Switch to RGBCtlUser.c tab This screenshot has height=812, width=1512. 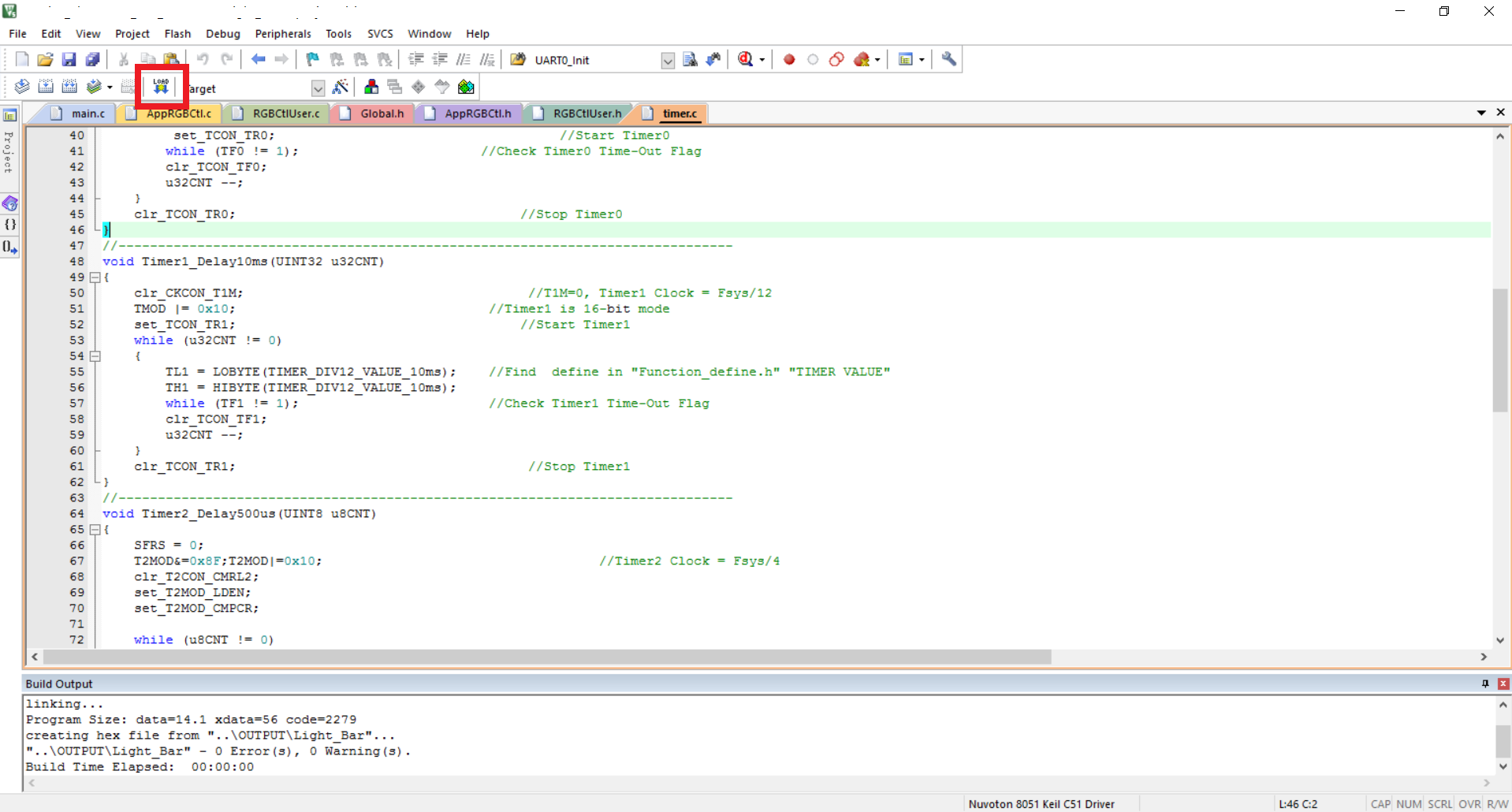click(x=277, y=114)
